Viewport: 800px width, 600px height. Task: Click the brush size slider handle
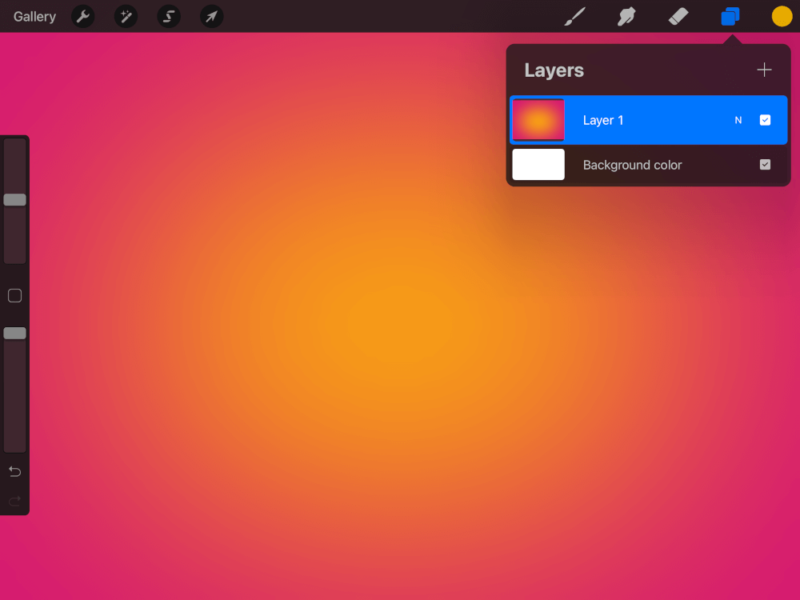point(14,200)
